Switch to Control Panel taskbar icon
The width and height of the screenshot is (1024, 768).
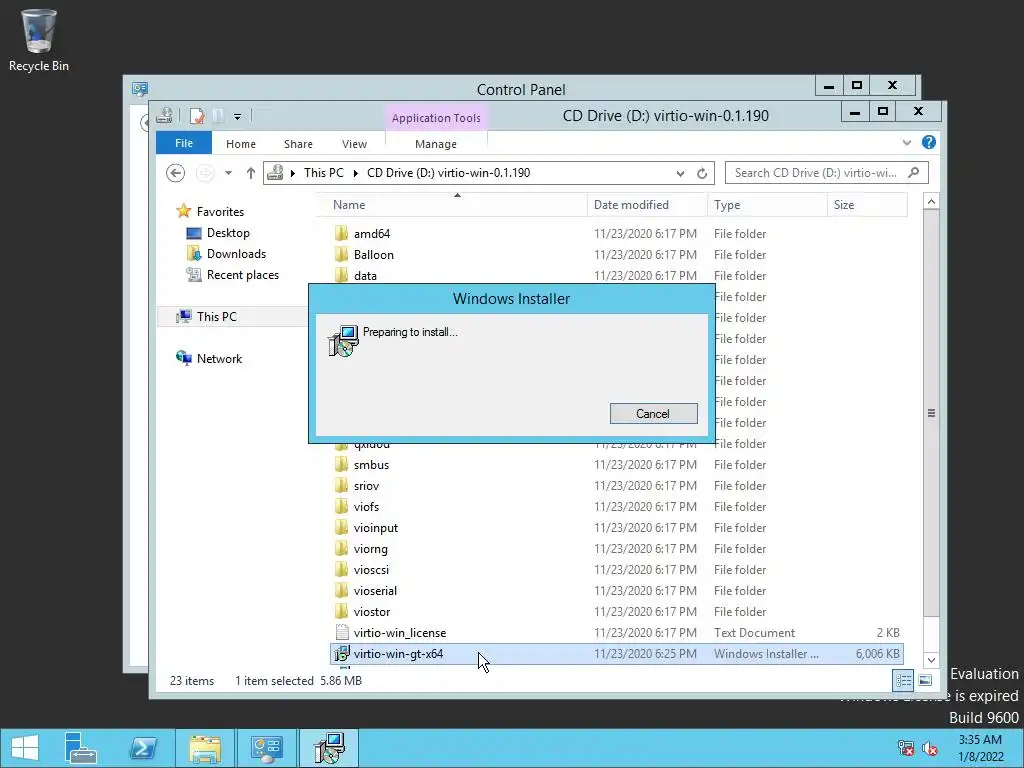click(266, 748)
